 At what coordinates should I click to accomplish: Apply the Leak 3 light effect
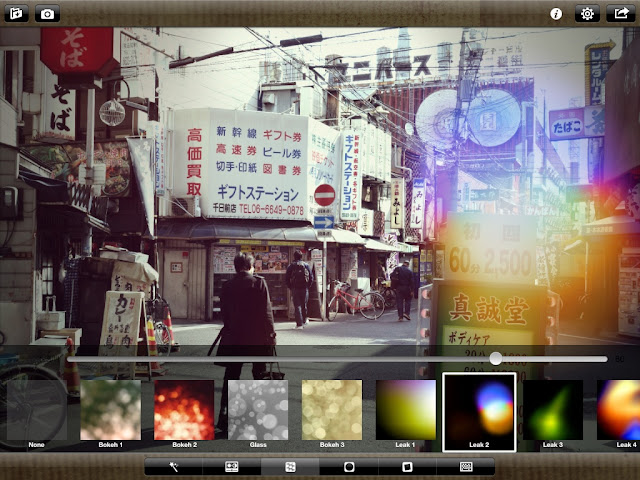coord(553,414)
